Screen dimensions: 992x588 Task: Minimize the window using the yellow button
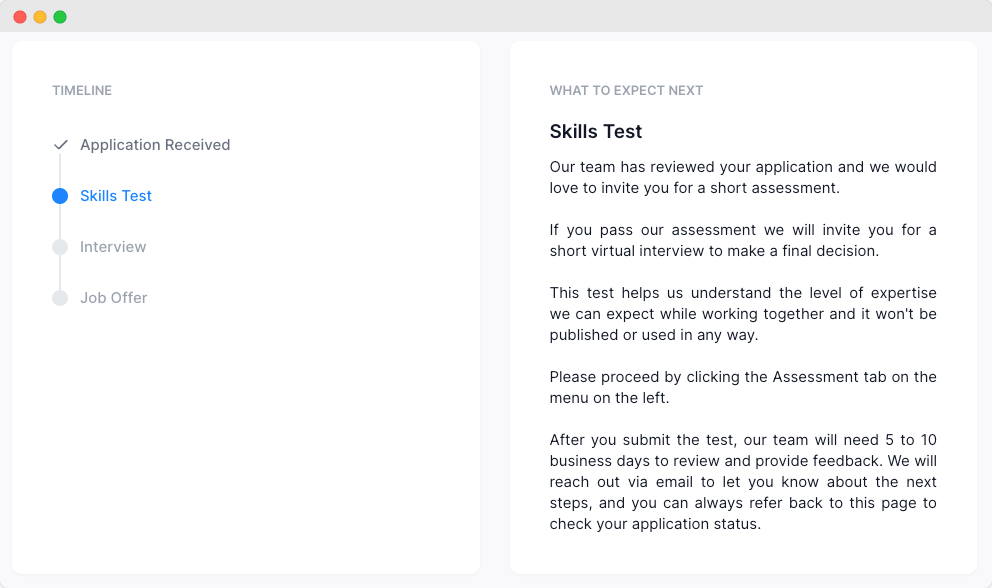point(40,17)
